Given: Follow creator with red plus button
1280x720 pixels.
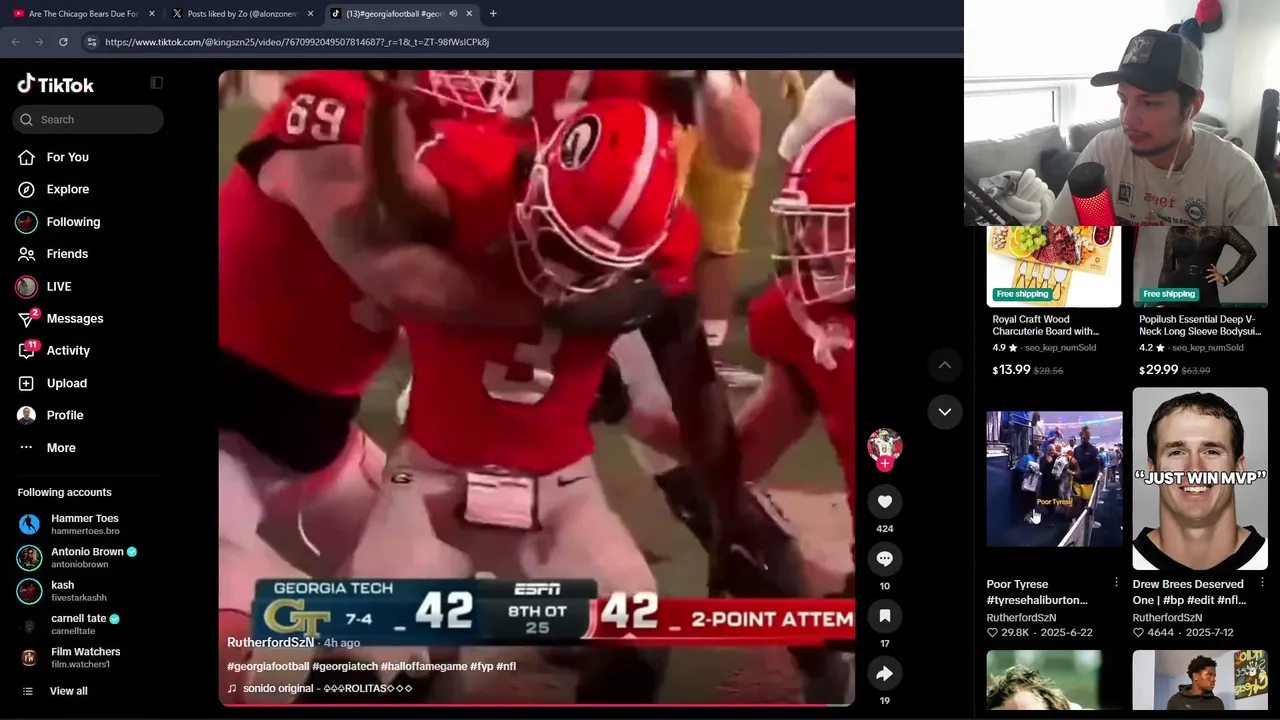Looking at the screenshot, I should pos(885,464).
